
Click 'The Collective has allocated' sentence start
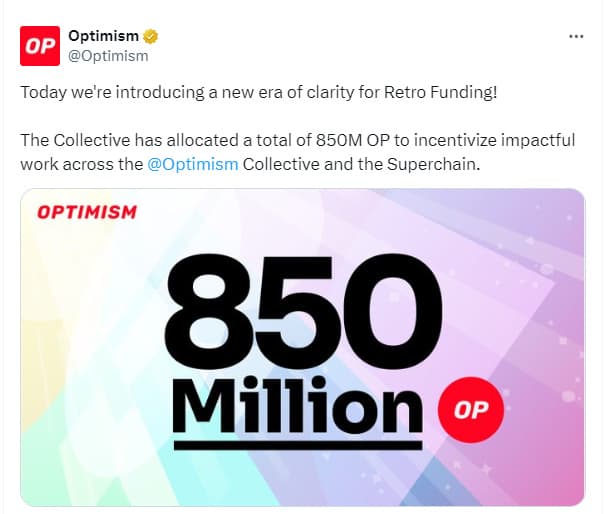point(129,140)
